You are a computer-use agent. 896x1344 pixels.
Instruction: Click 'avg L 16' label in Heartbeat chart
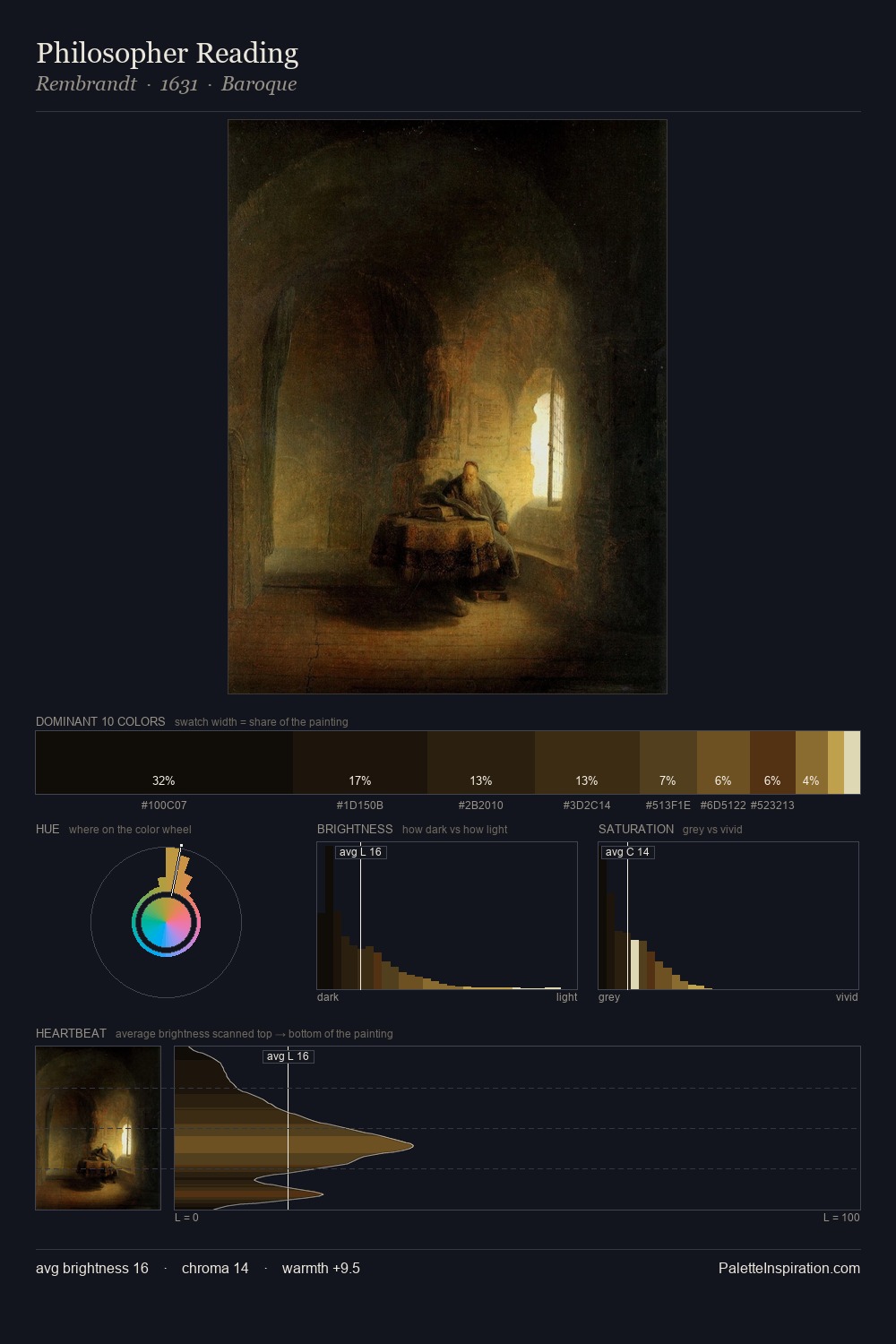tap(288, 1056)
